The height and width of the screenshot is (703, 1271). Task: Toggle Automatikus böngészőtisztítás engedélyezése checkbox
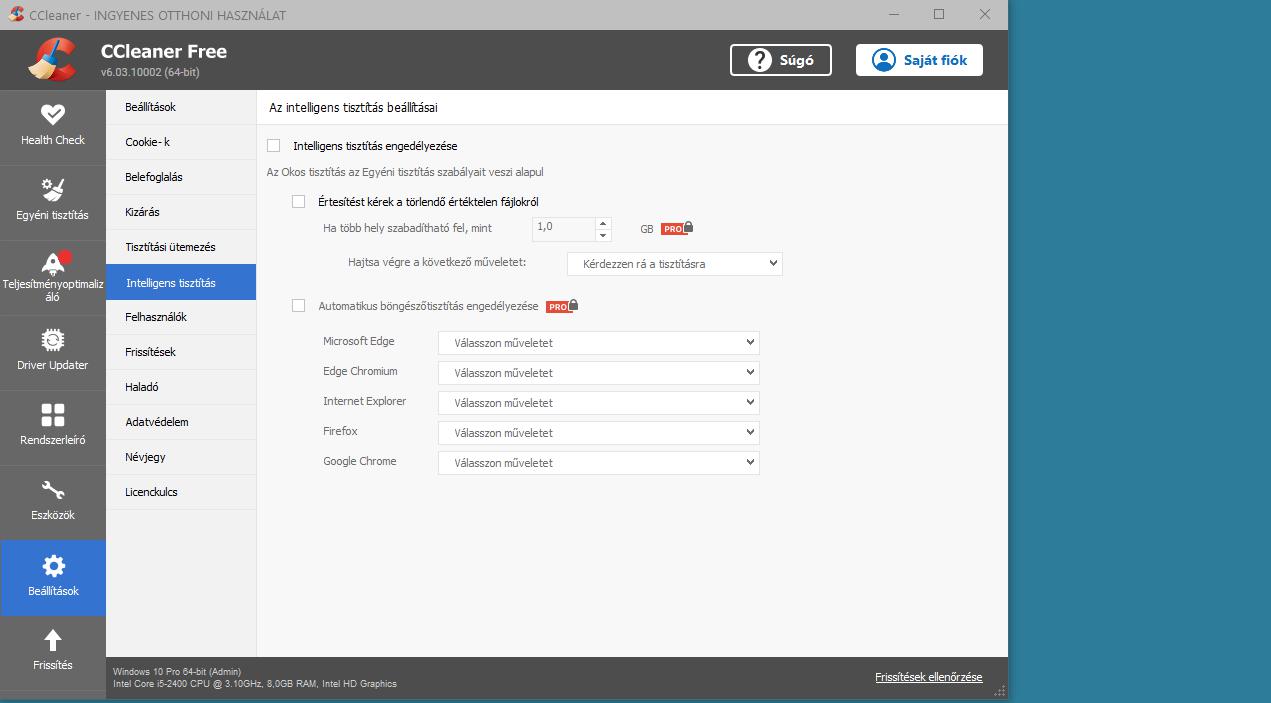tap(298, 306)
